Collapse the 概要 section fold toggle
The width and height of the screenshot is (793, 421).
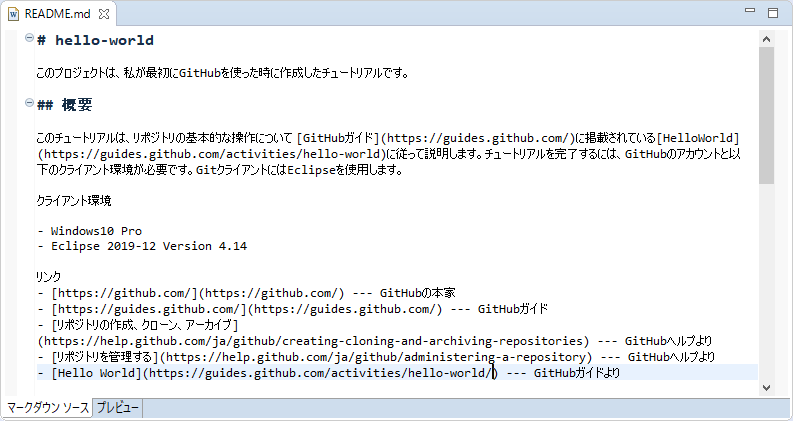point(29,103)
